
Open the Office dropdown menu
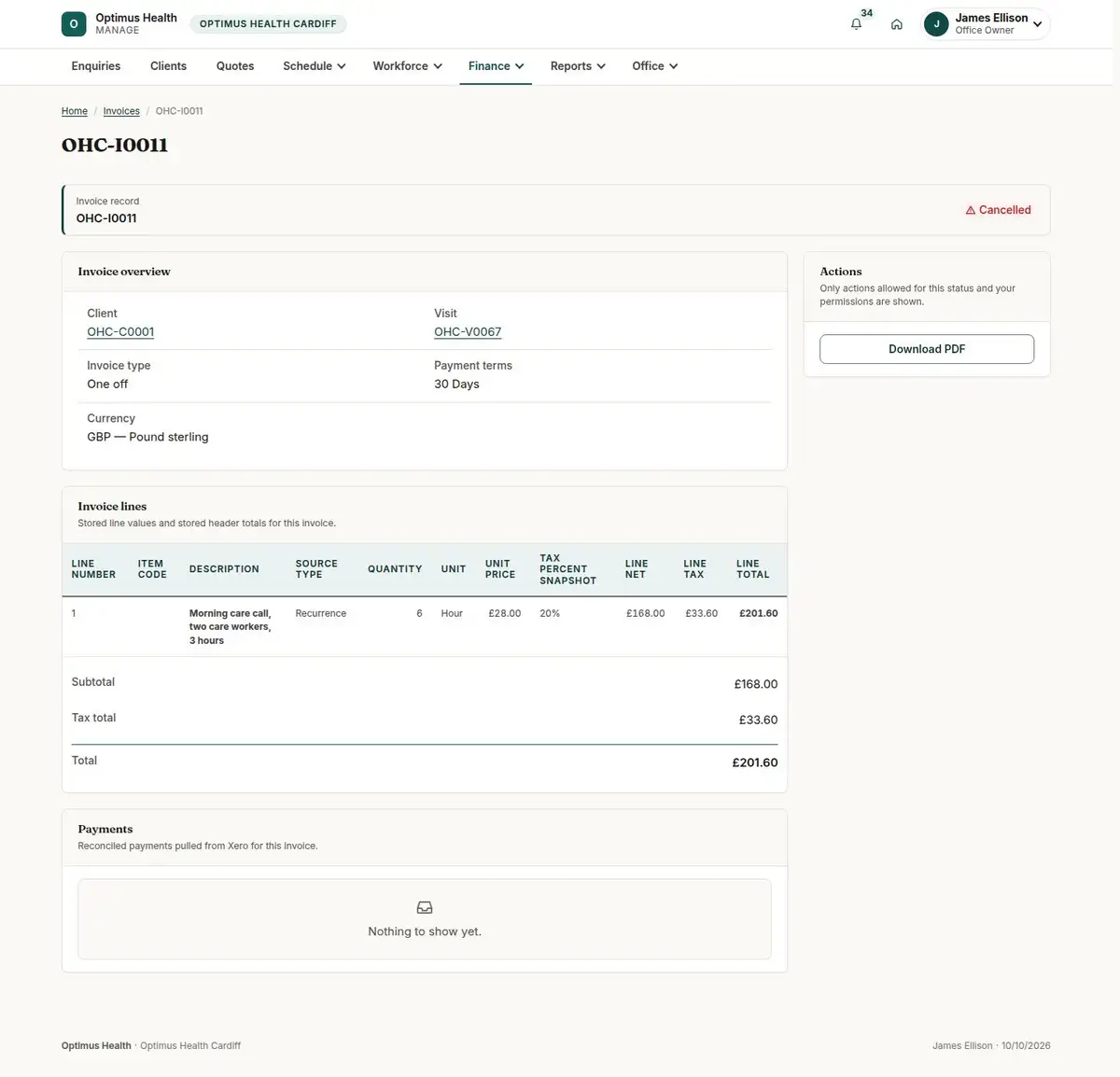(654, 66)
